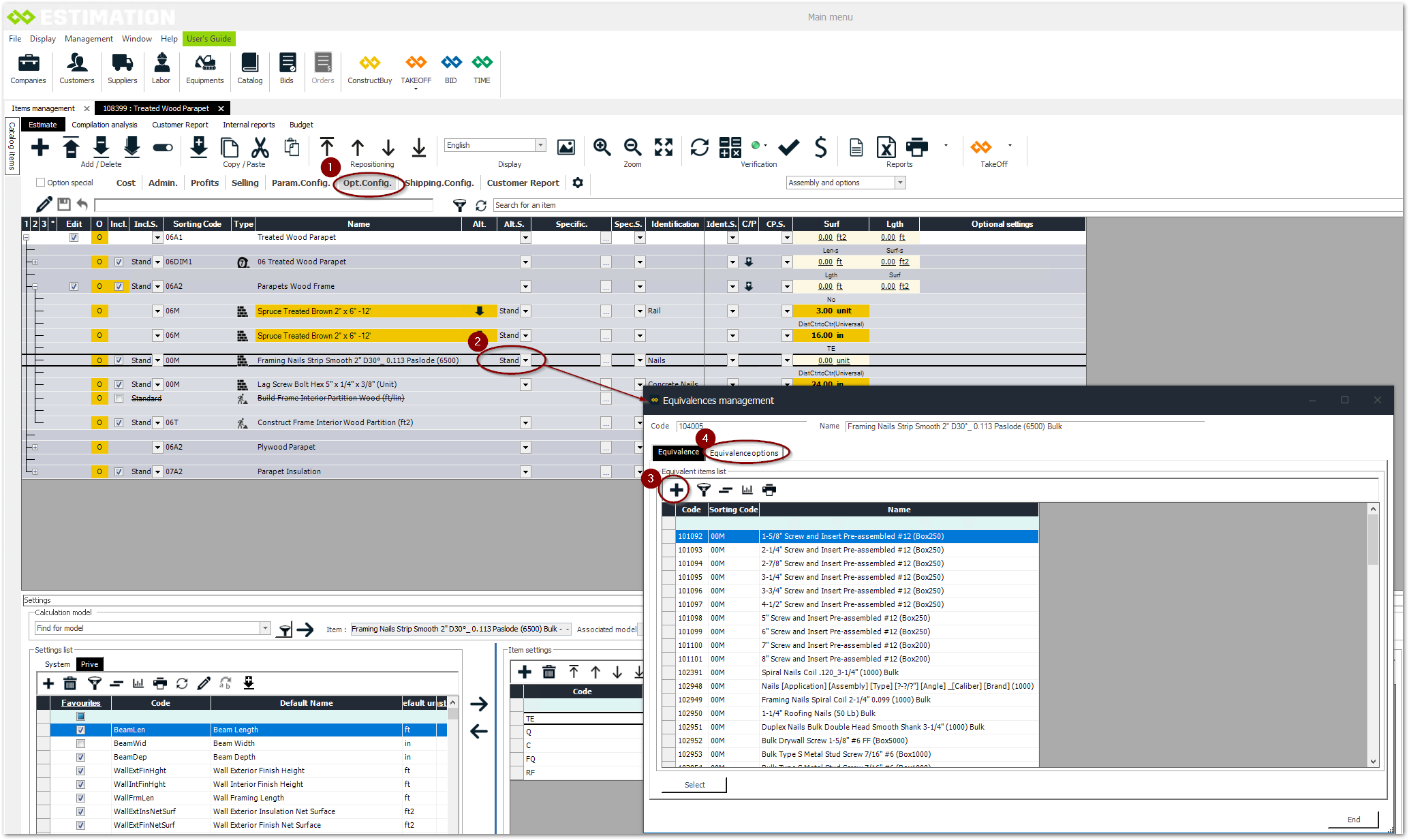This screenshot has height=840, width=1409.
Task: Toggle Incl. checkbox for Parapet Insulation row
Action: [x=119, y=471]
